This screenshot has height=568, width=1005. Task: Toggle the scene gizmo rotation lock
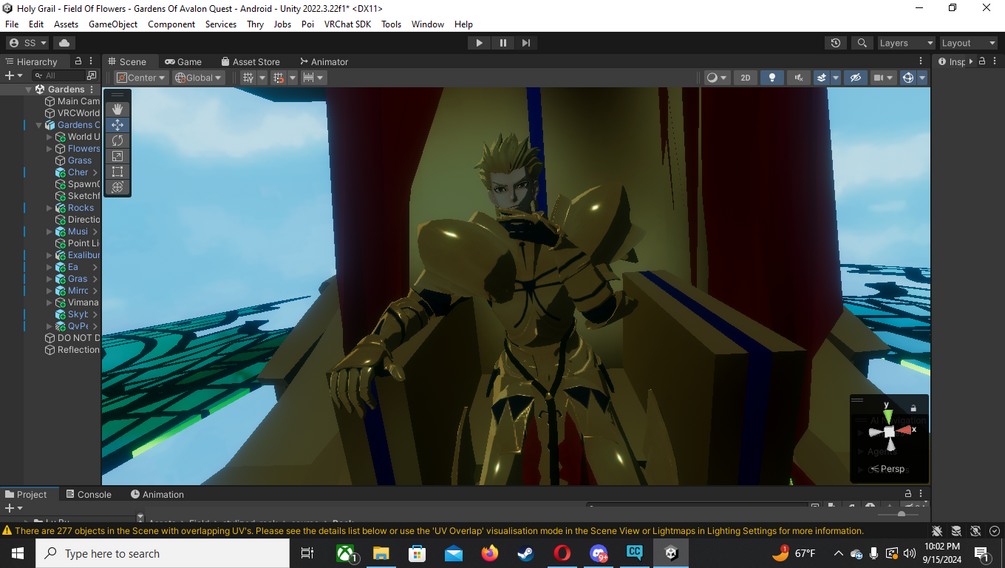click(x=913, y=408)
